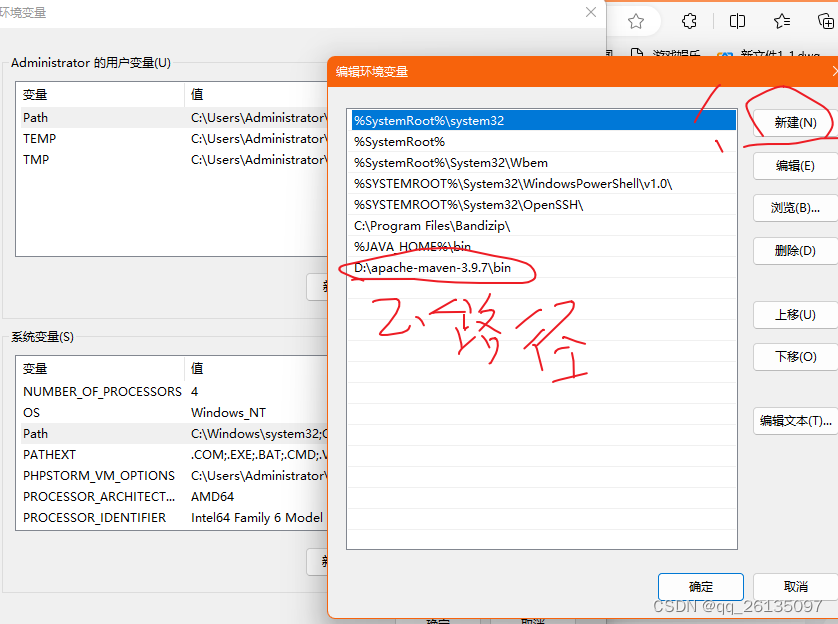Click the 删除(D) button
Image resolution: width=838 pixels, height=624 pixels.
(795, 251)
